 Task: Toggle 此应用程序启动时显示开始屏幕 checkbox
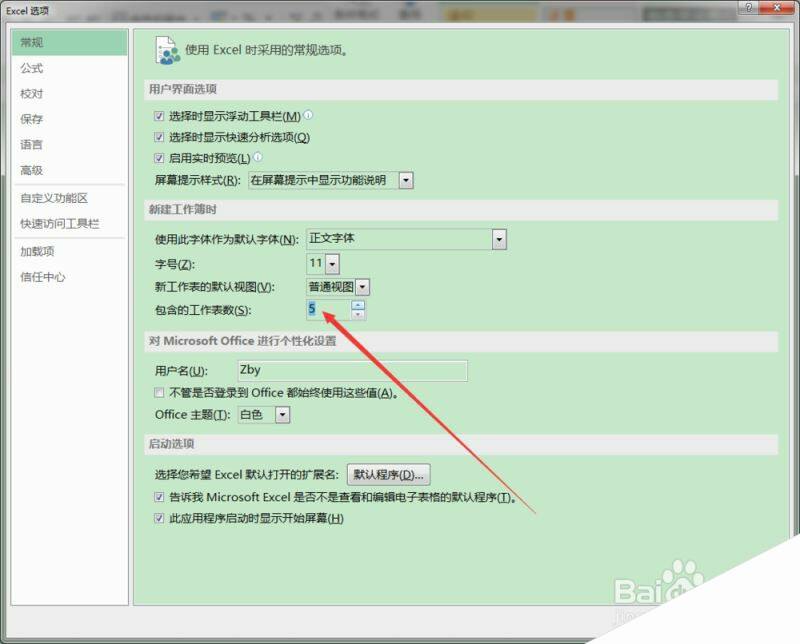pyautogui.click(x=159, y=518)
